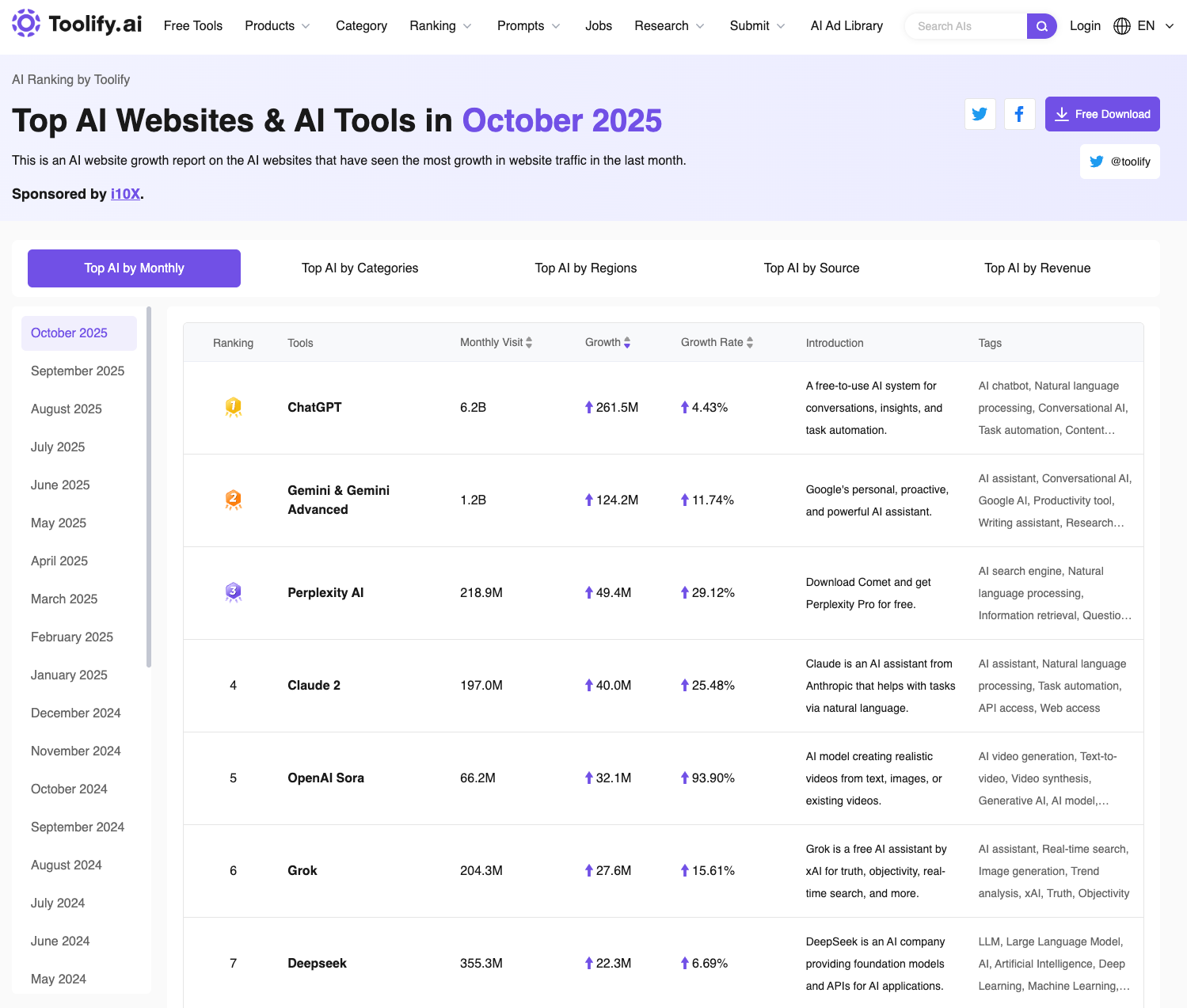The height and width of the screenshot is (1008, 1187).
Task: Click the Monthly Visit sort arrows
Action: point(529,343)
